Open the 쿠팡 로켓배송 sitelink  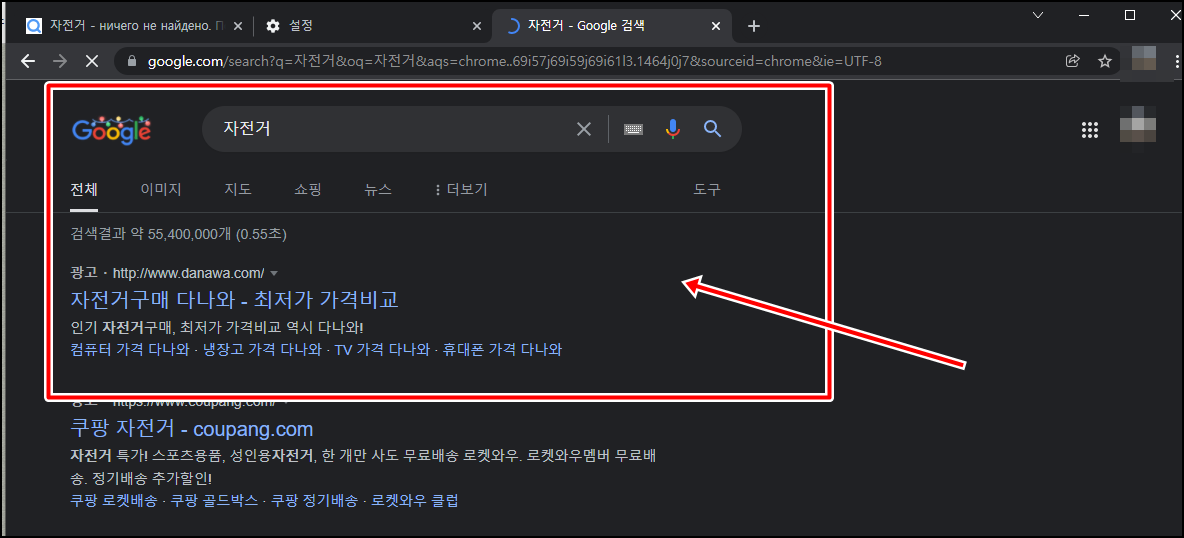(x=114, y=500)
